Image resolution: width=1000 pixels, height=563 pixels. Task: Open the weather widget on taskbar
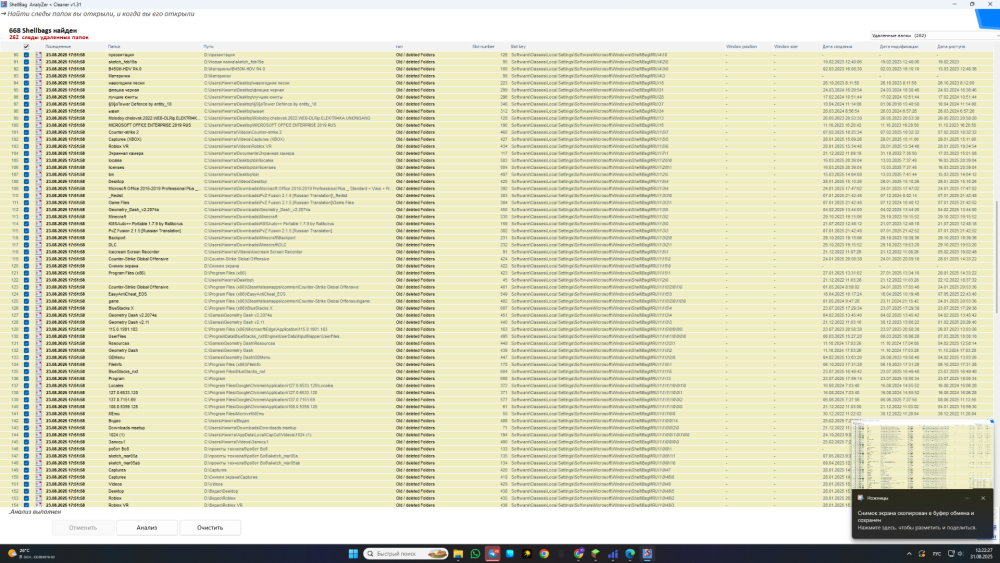[x=31, y=553]
